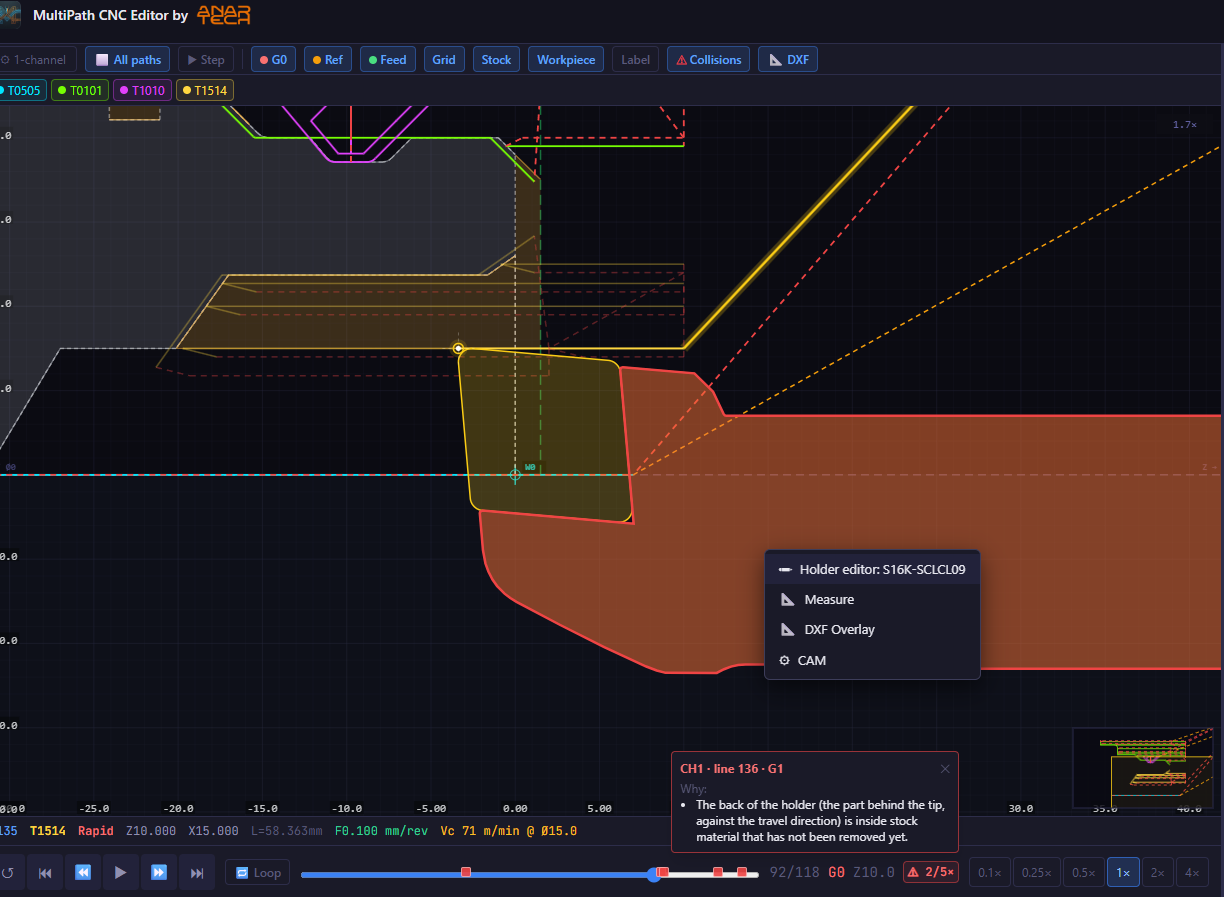This screenshot has width=1224, height=897.
Task: Open the DXF toolbar button
Action: coord(788,60)
